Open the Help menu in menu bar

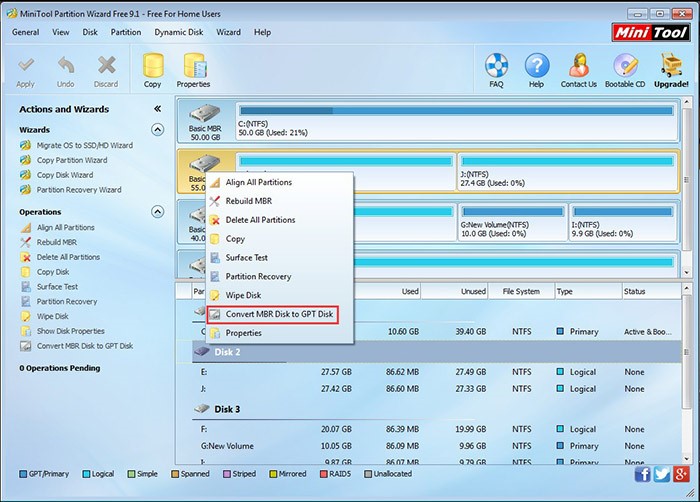[262, 32]
